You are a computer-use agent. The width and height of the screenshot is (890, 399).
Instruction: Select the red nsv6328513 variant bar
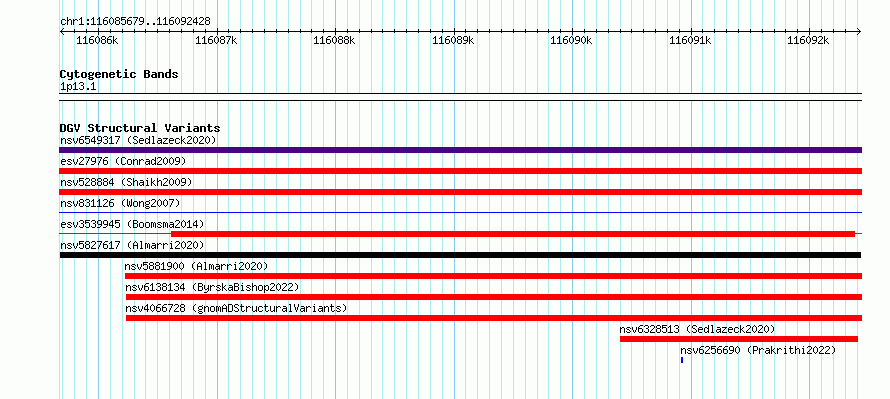(x=738, y=339)
